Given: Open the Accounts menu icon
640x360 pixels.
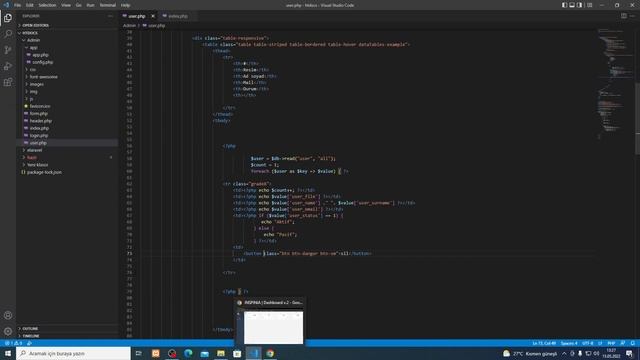Looking at the screenshot, I should pyautogui.click(x=8, y=315).
